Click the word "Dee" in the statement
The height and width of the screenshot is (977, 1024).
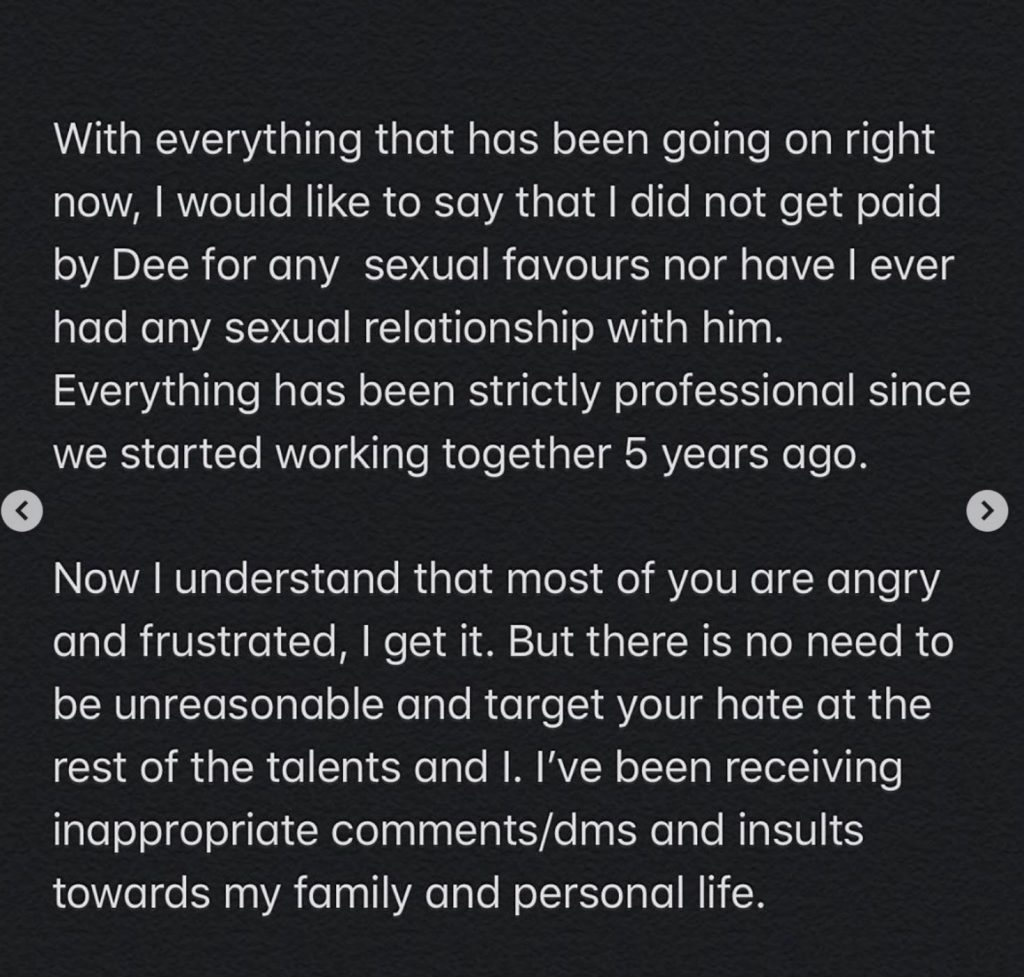151,266
